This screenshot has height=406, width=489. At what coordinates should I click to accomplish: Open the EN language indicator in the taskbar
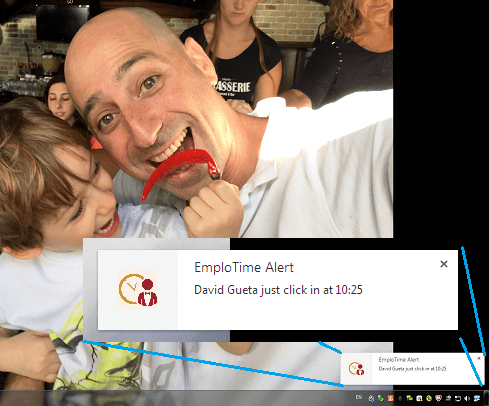(359, 397)
